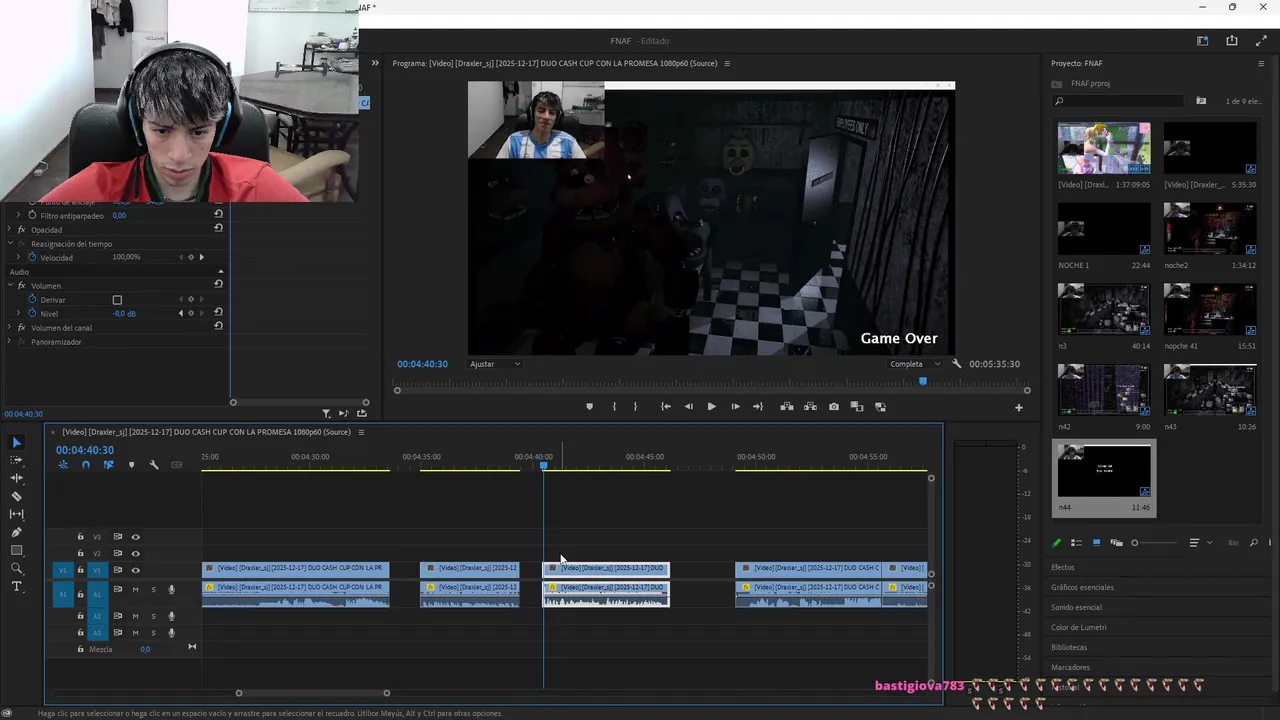Click the project search field

(1120, 101)
